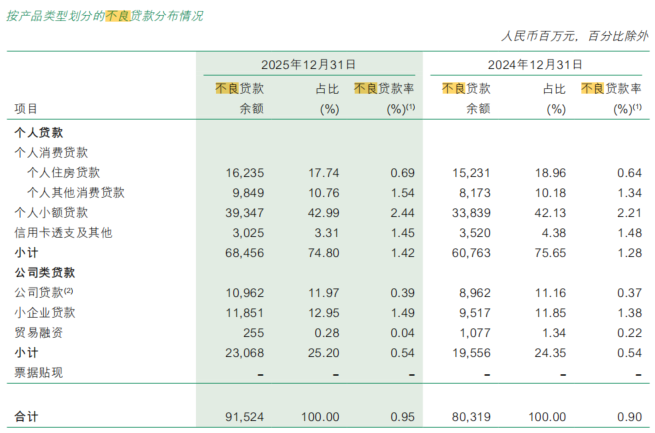Select the 19,556 subtotal cell
655x433 pixels.
pos(471,353)
